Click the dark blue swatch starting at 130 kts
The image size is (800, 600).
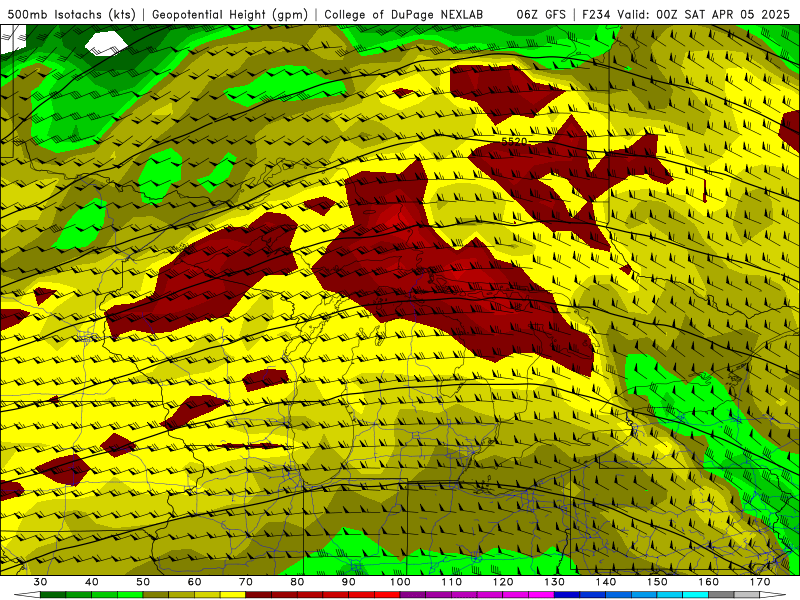567,595
